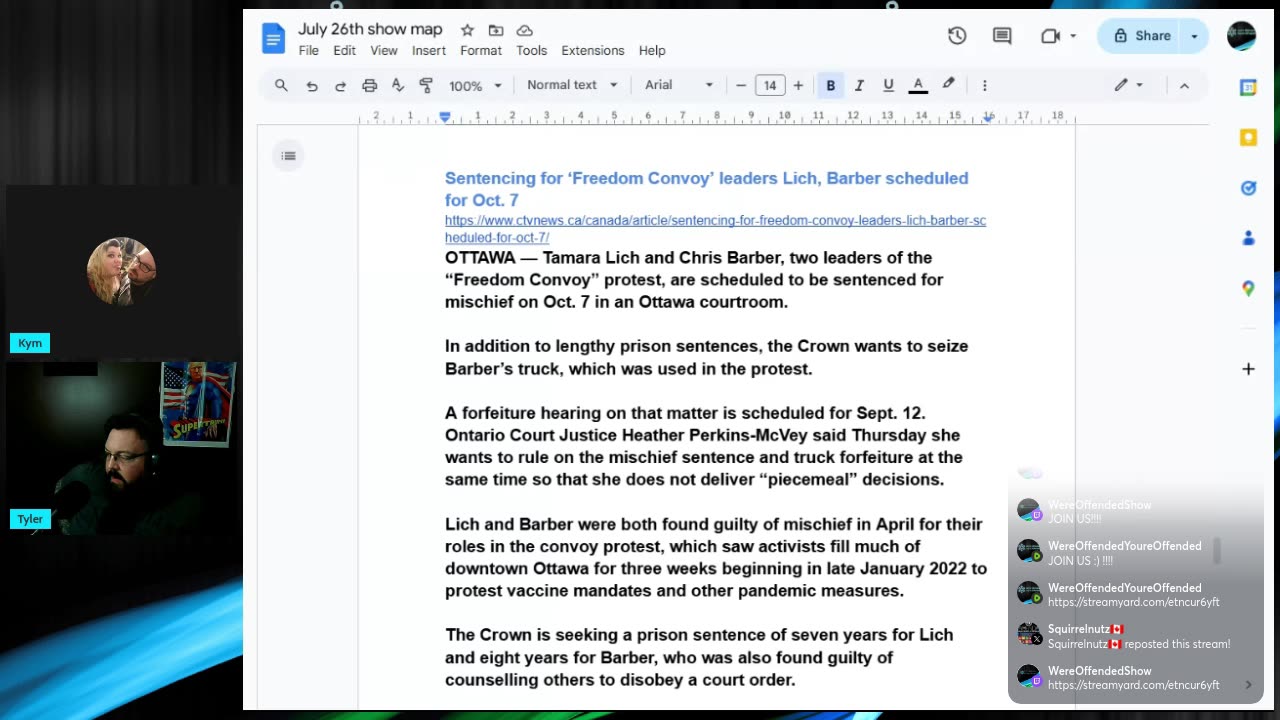Select the paint format tool
Viewport: 1280px width, 720px height.
[x=426, y=85]
